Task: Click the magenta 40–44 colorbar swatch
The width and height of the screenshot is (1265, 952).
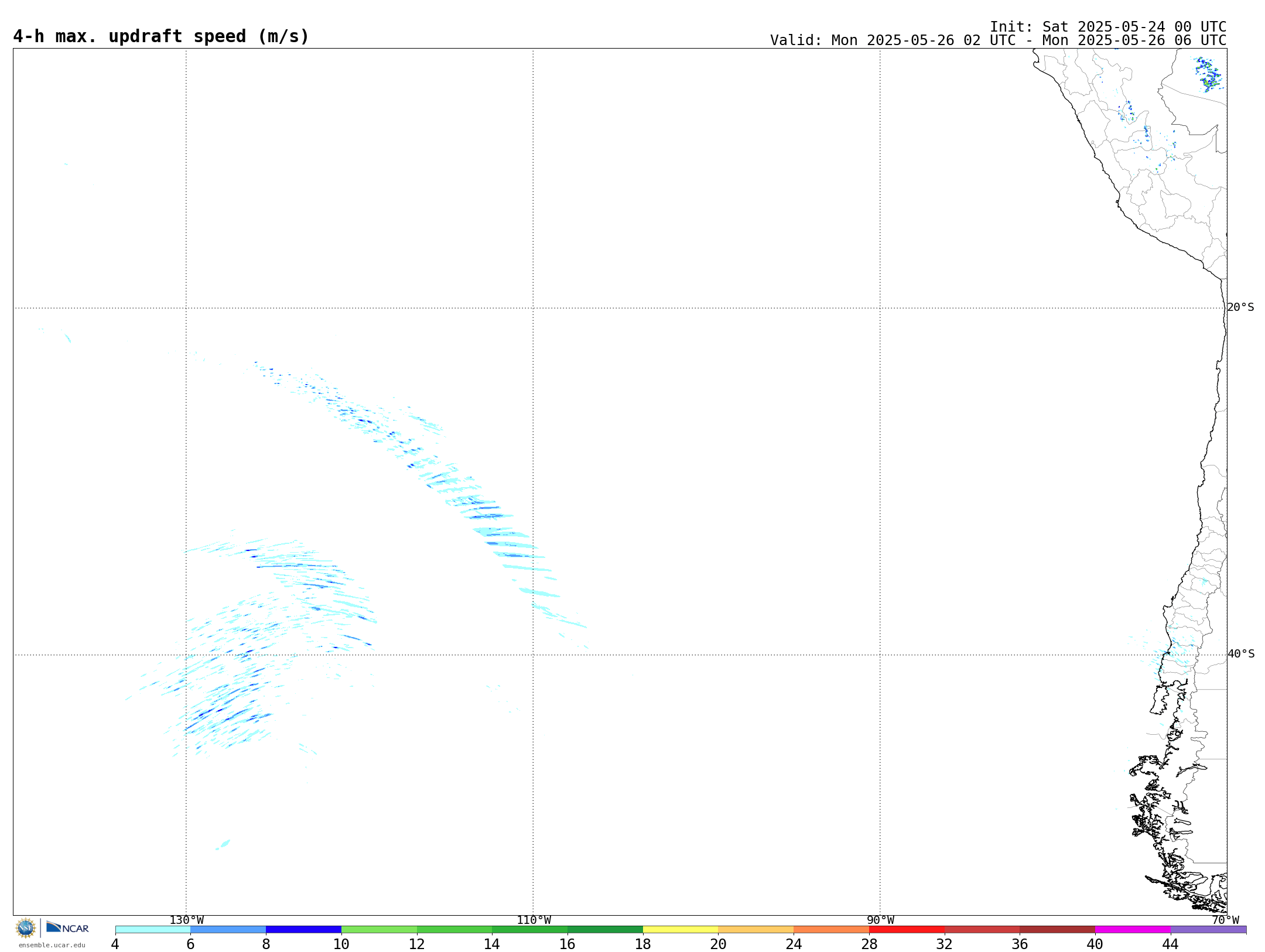Action: pyautogui.click(x=1133, y=930)
